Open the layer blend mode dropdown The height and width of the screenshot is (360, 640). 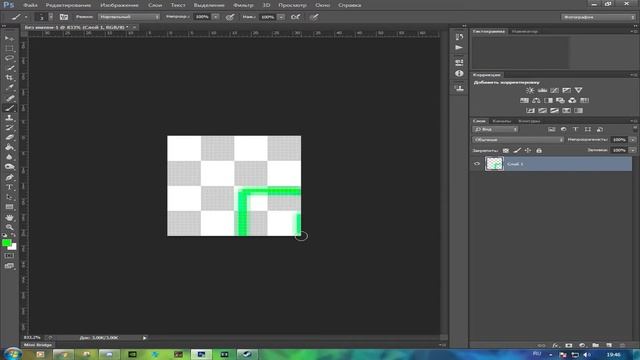click(x=518, y=140)
